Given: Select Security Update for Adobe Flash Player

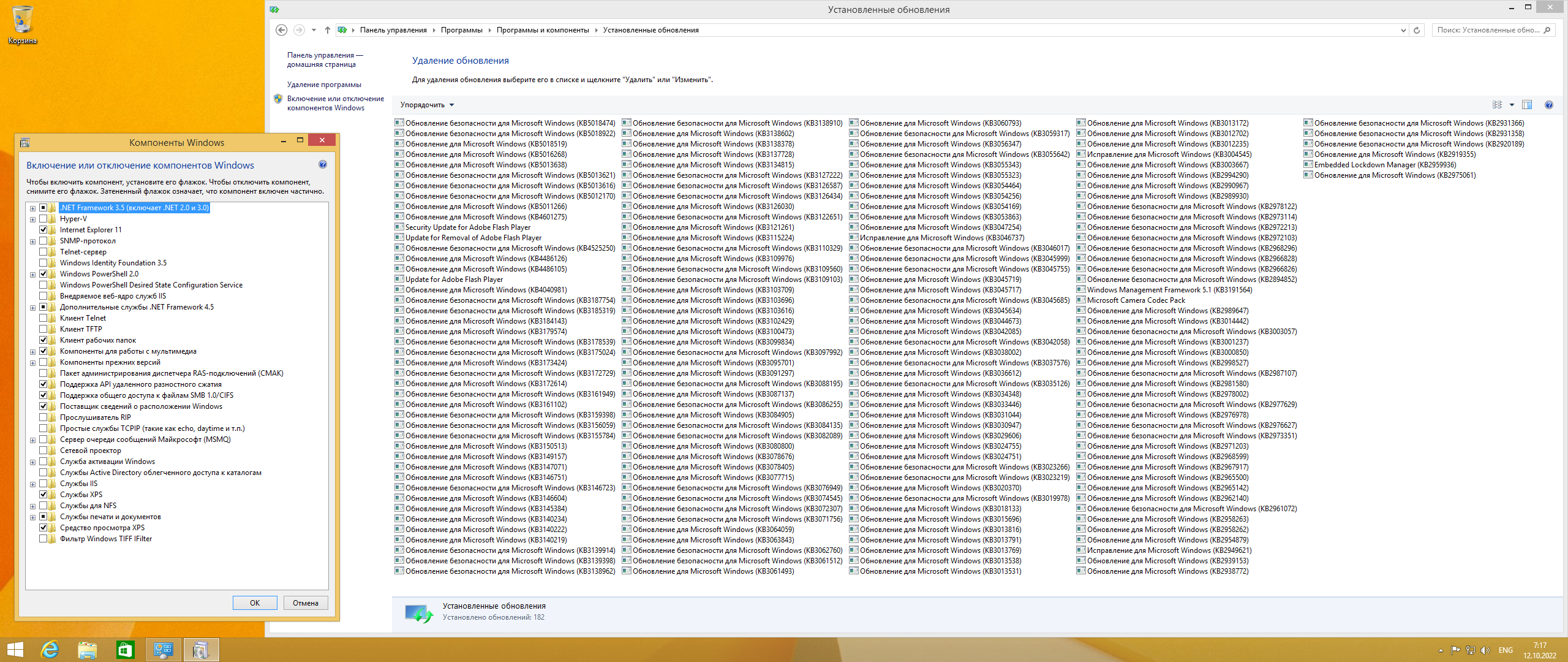Looking at the screenshot, I should tap(462, 227).
